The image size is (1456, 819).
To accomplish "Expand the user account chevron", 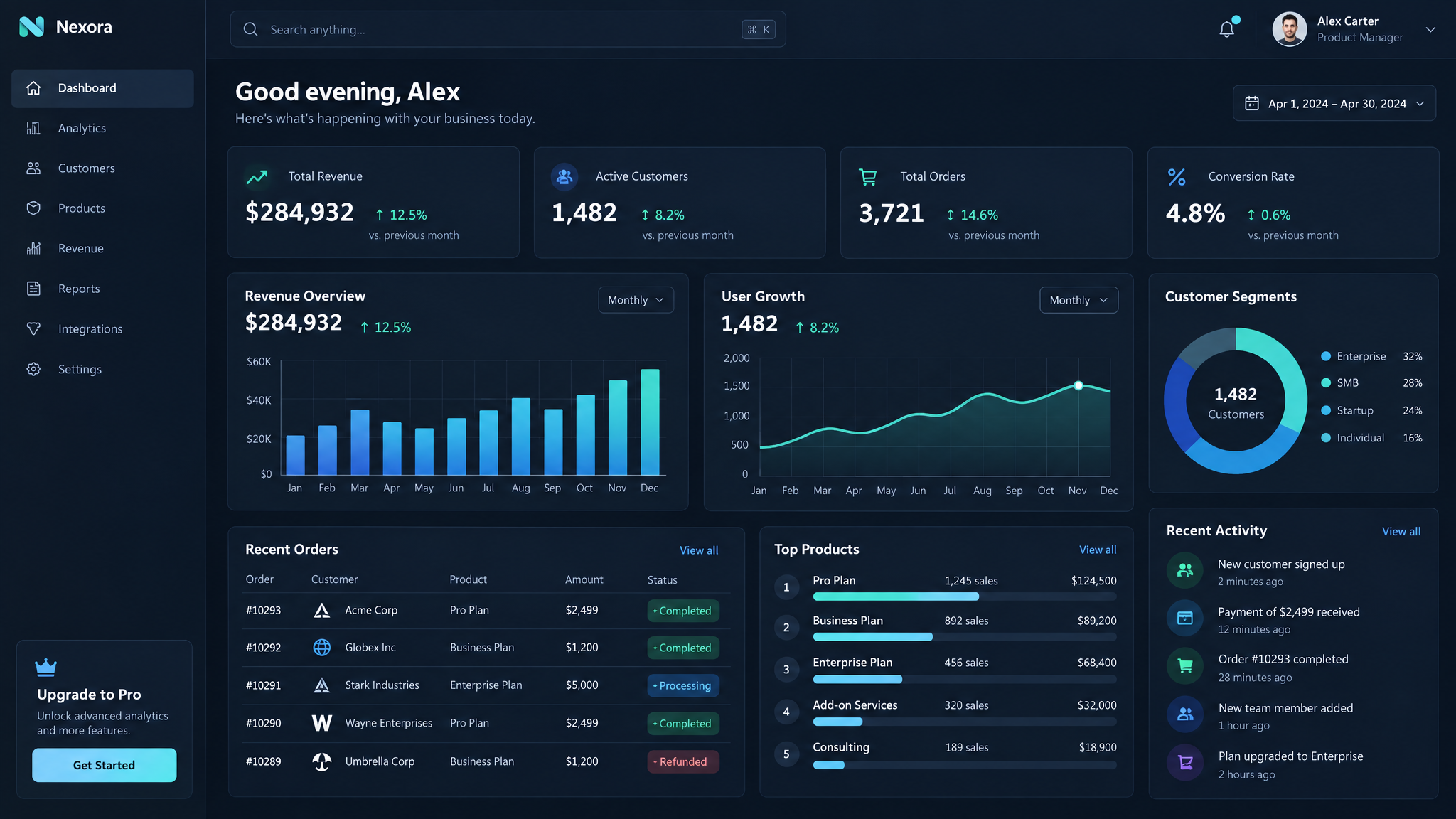I will (1430, 29).
